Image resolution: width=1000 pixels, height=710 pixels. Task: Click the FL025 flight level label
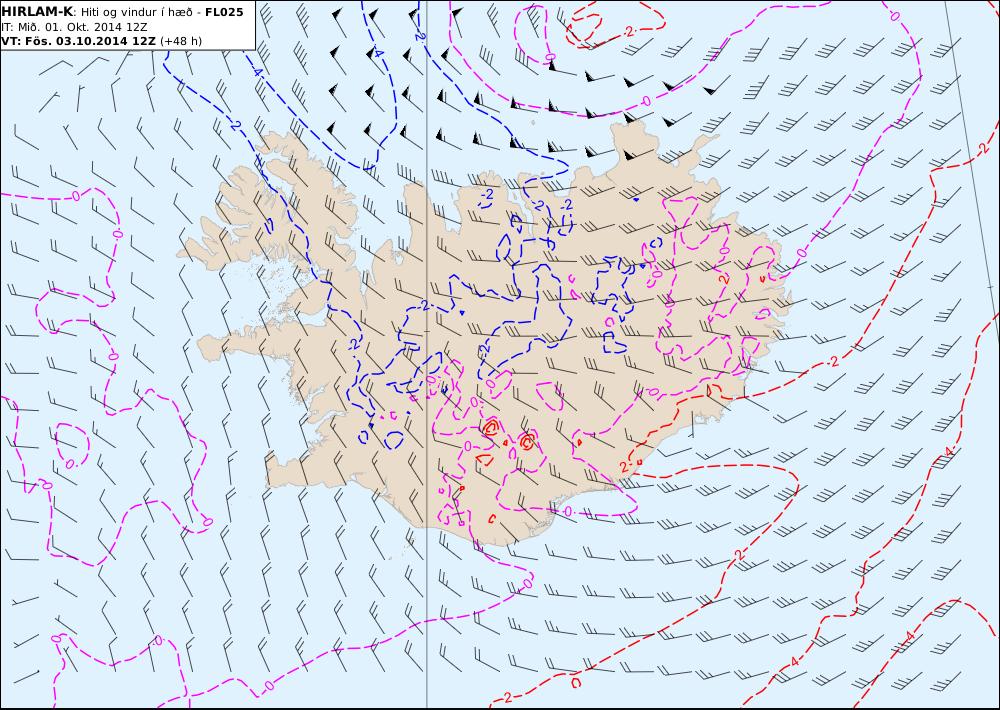[x=224, y=12]
